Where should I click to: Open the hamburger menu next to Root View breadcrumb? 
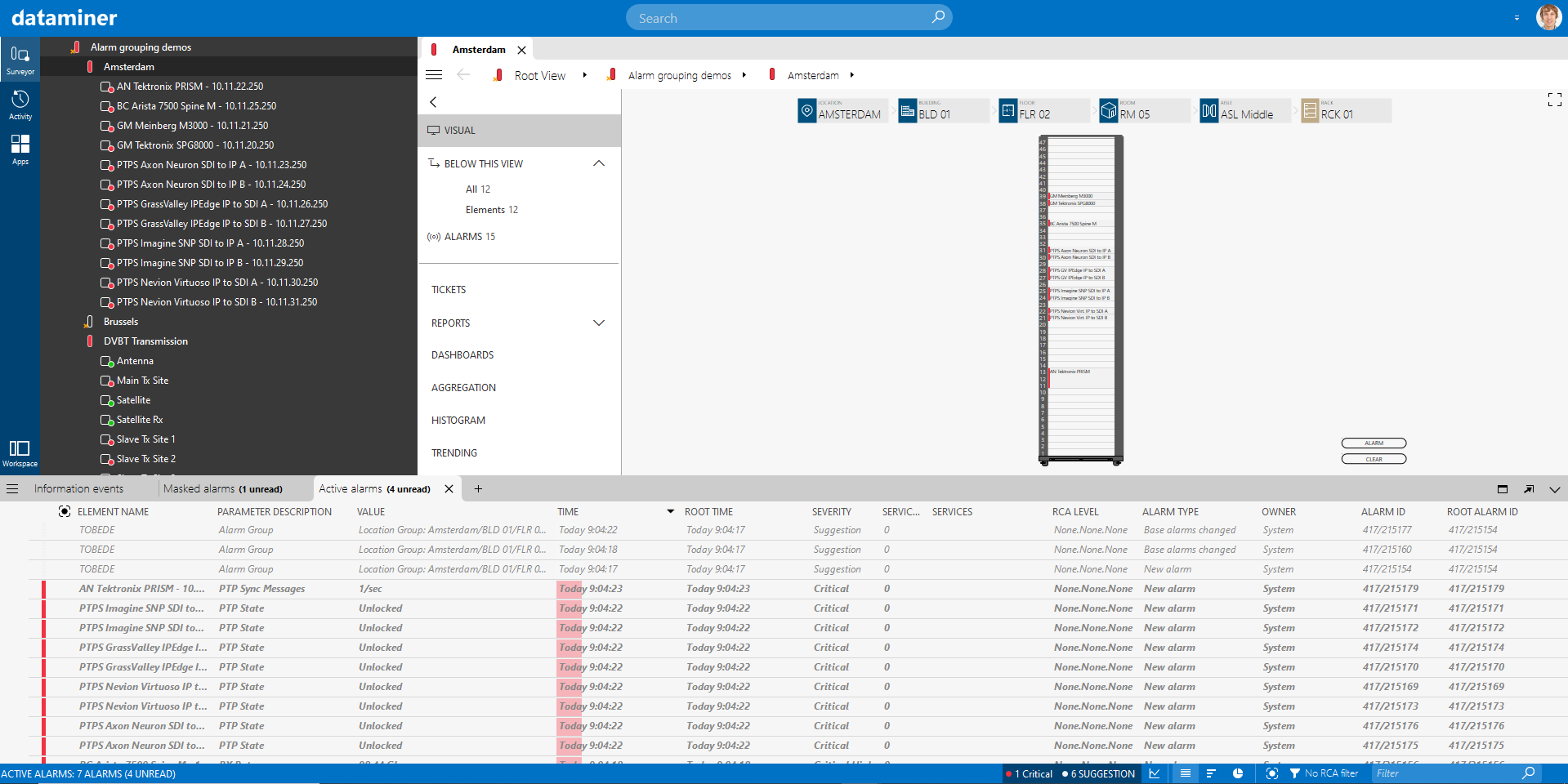(434, 74)
